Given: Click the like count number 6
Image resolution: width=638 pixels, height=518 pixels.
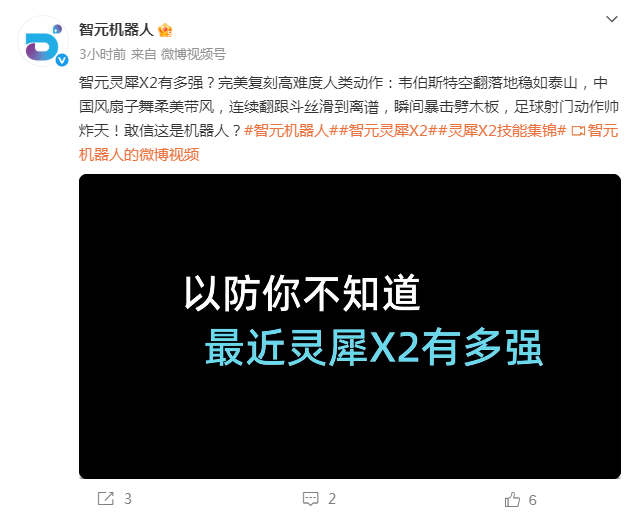Looking at the screenshot, I should pyautogui.click(x=533, y=500).
